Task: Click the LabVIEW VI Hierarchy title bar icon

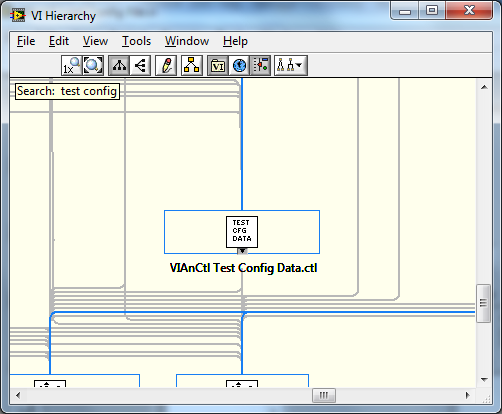Action: [18, 16]
